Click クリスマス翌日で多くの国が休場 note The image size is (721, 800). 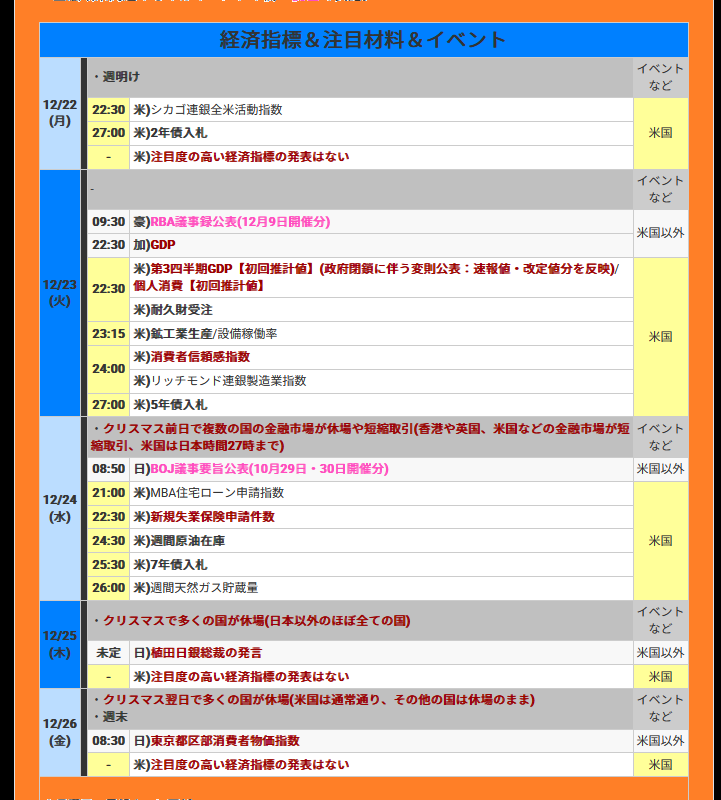pyautogui.click(x=314, y=700)
